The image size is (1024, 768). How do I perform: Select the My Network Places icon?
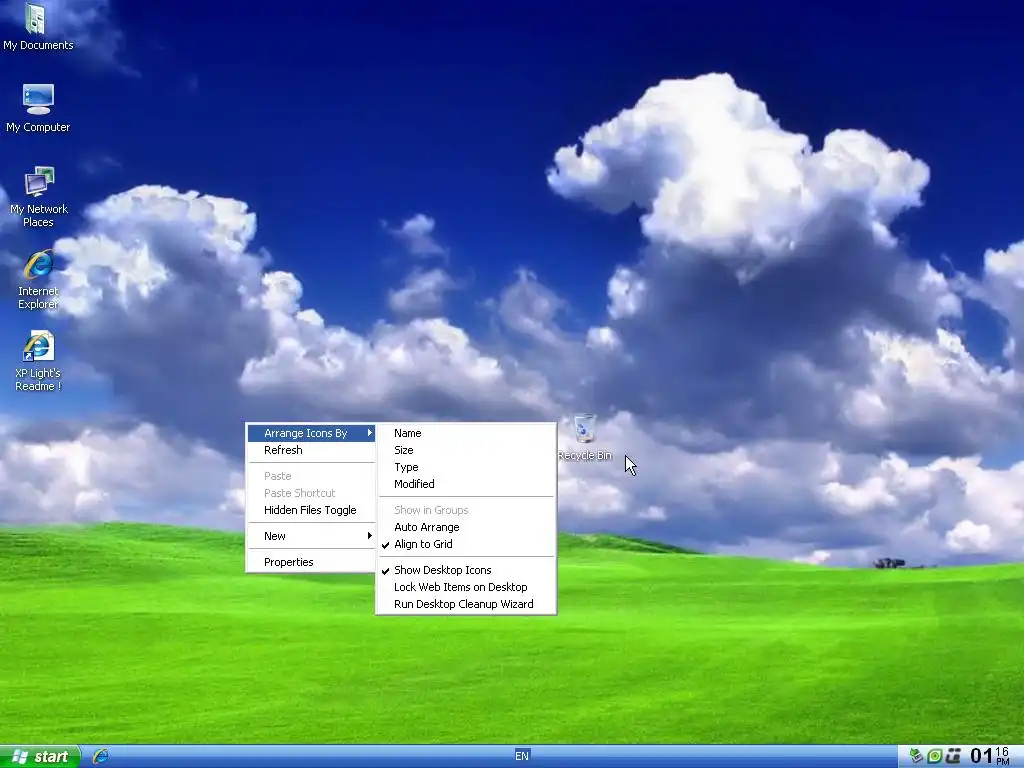(39, 197)
